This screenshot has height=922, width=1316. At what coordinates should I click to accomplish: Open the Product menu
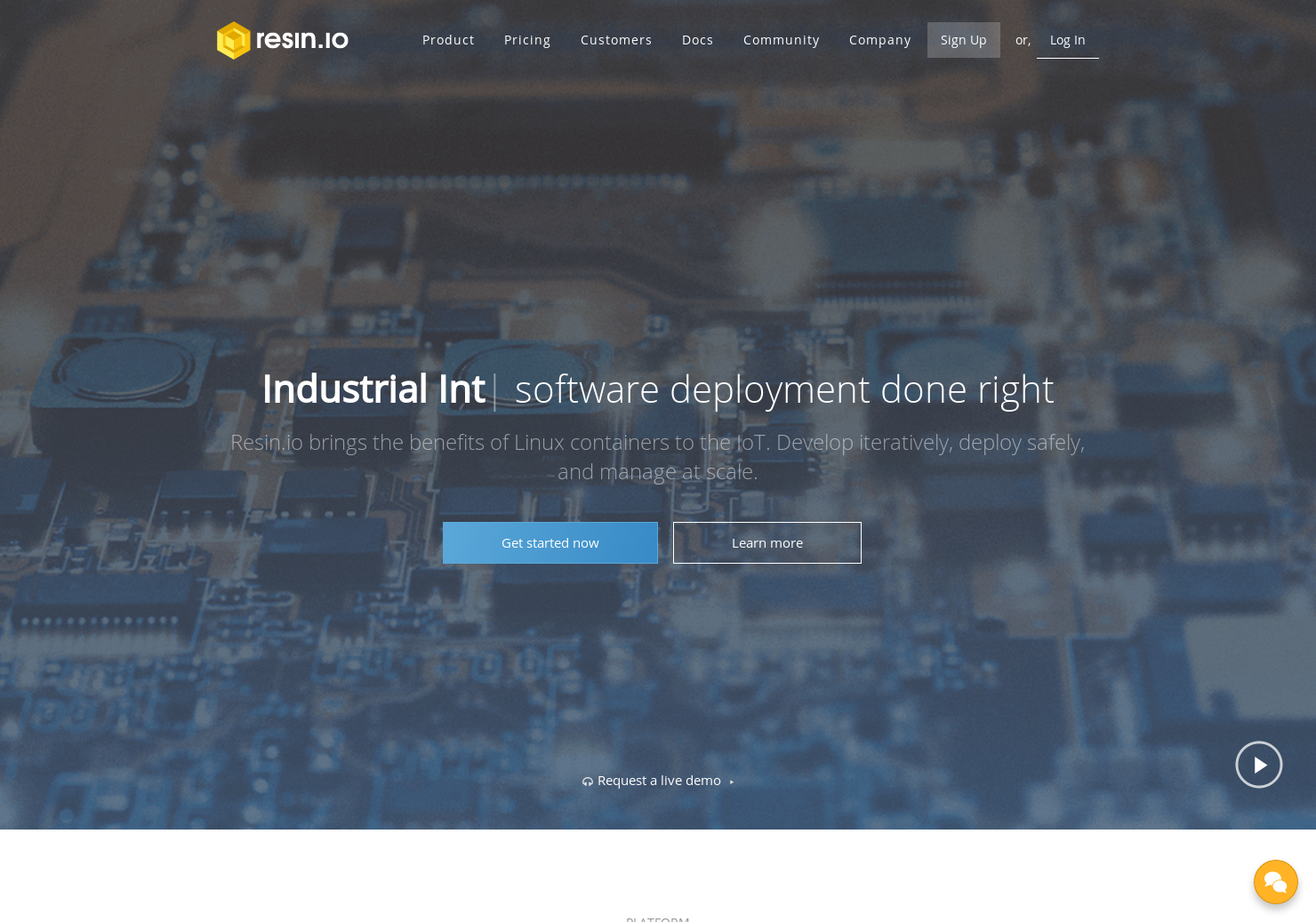(x=448, y=40)
